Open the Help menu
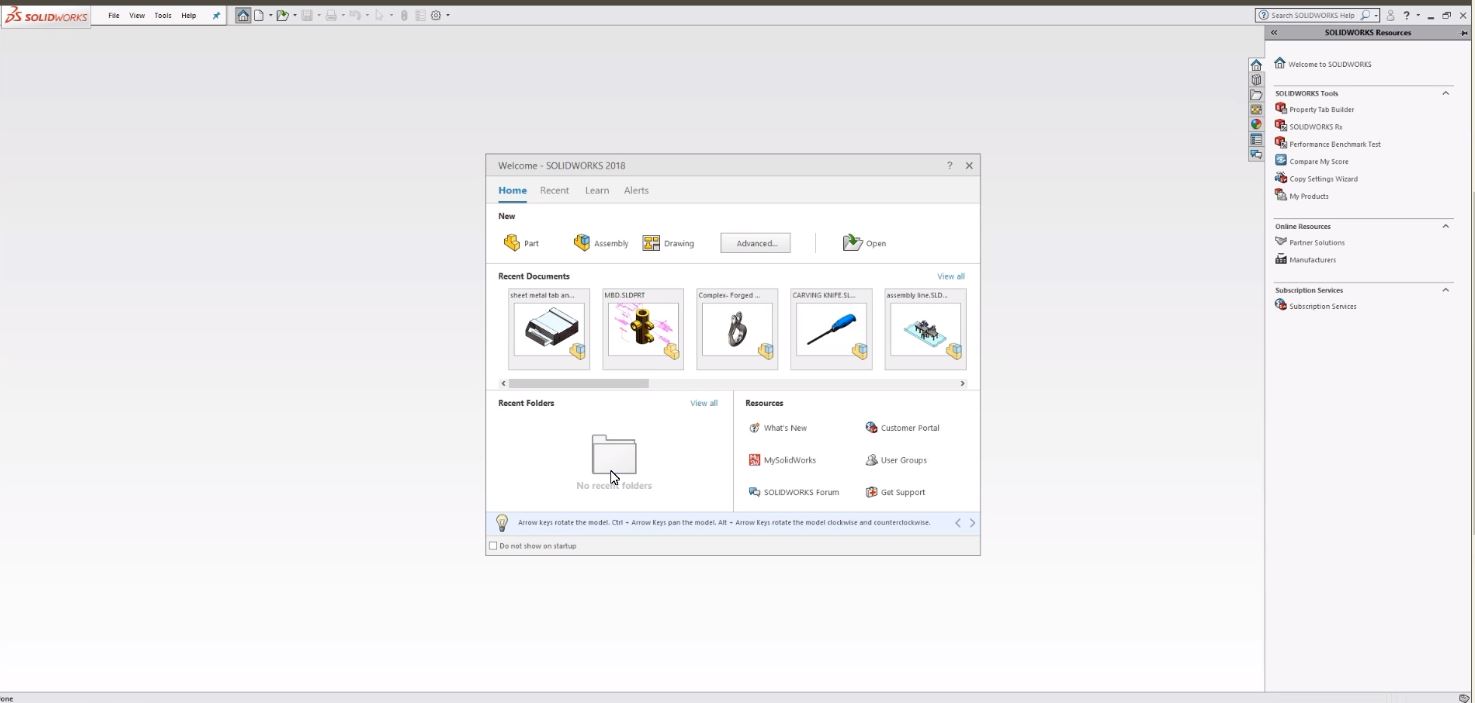This screenshot has height=703, width=1475. (x=189, y=16)
